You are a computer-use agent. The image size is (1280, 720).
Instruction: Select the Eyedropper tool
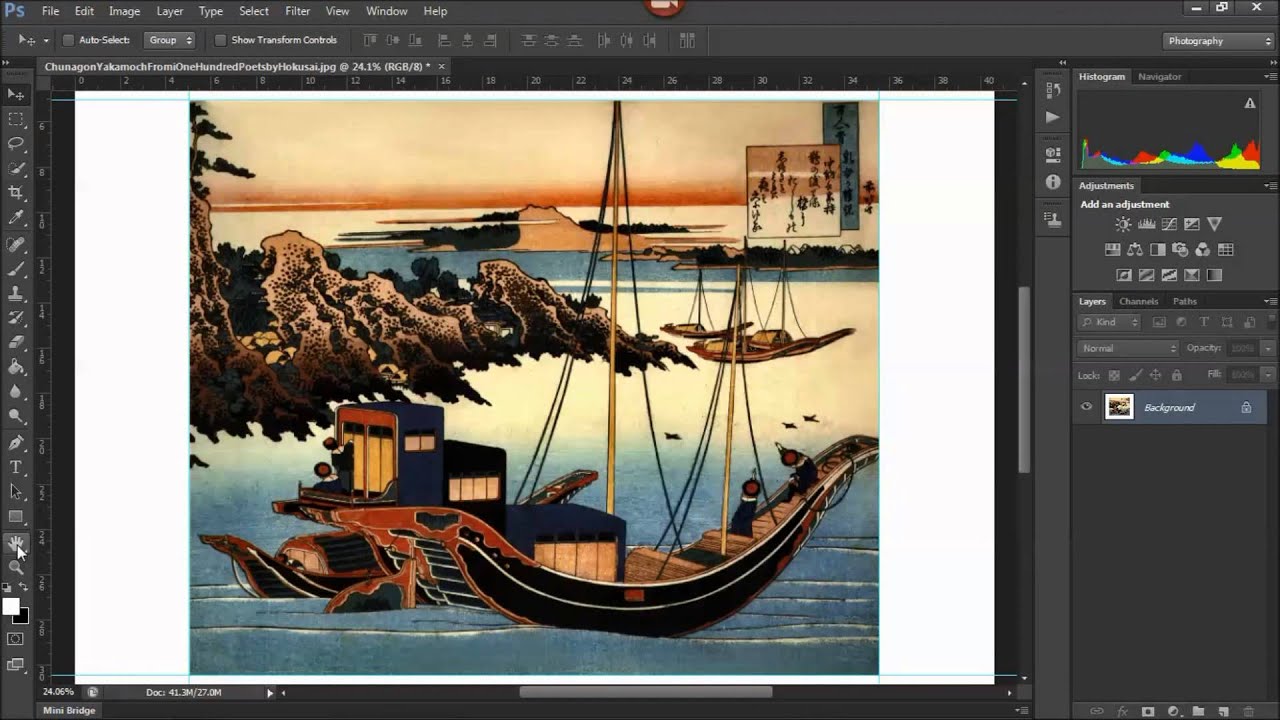16,218
